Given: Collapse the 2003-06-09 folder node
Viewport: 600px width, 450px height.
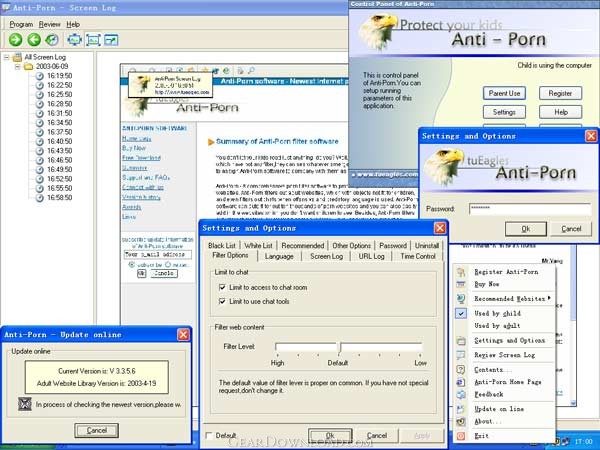Looking at the screenshot, I should (x=17, y=67).
